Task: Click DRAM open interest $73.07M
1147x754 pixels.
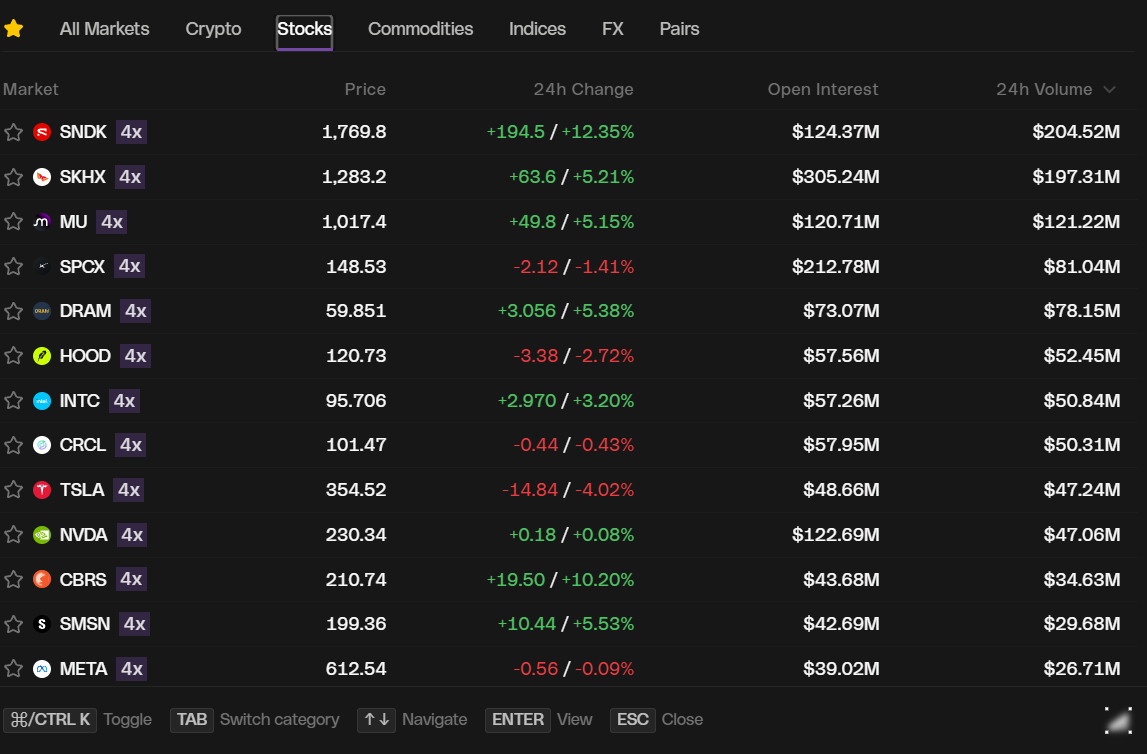Action: 841,311
